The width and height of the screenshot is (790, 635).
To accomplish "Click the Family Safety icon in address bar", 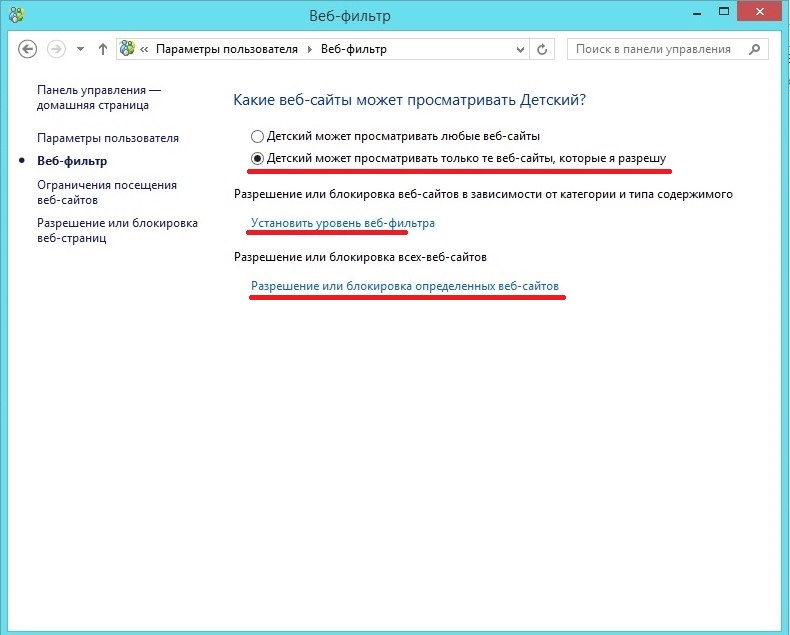I will 127,48.
